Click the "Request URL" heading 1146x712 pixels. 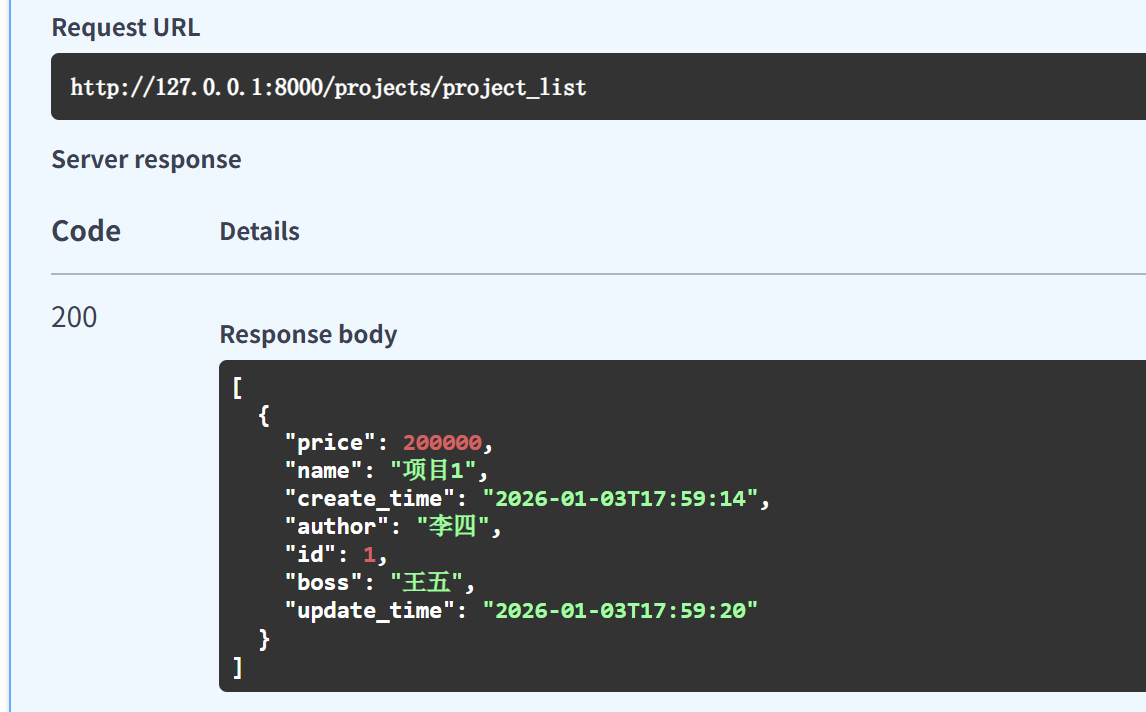pyautogui.click(x=126, y=27)
